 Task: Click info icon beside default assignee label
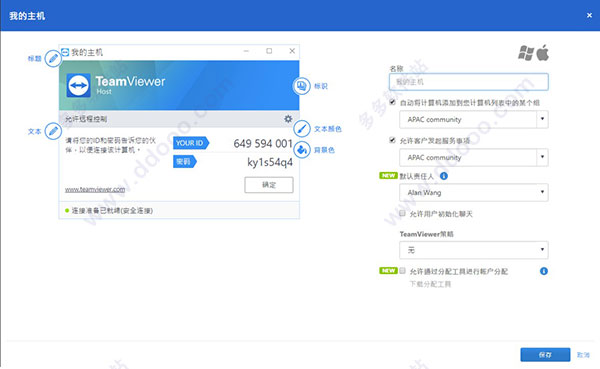444,176
